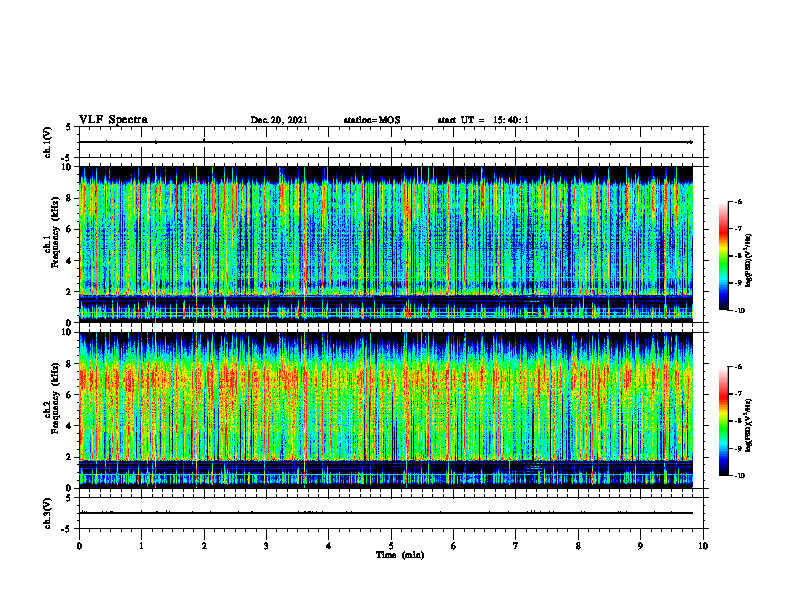The image size is (792, 612).
Task: Click the "Time (min)" axis label
Action: (x=400, y=555)
